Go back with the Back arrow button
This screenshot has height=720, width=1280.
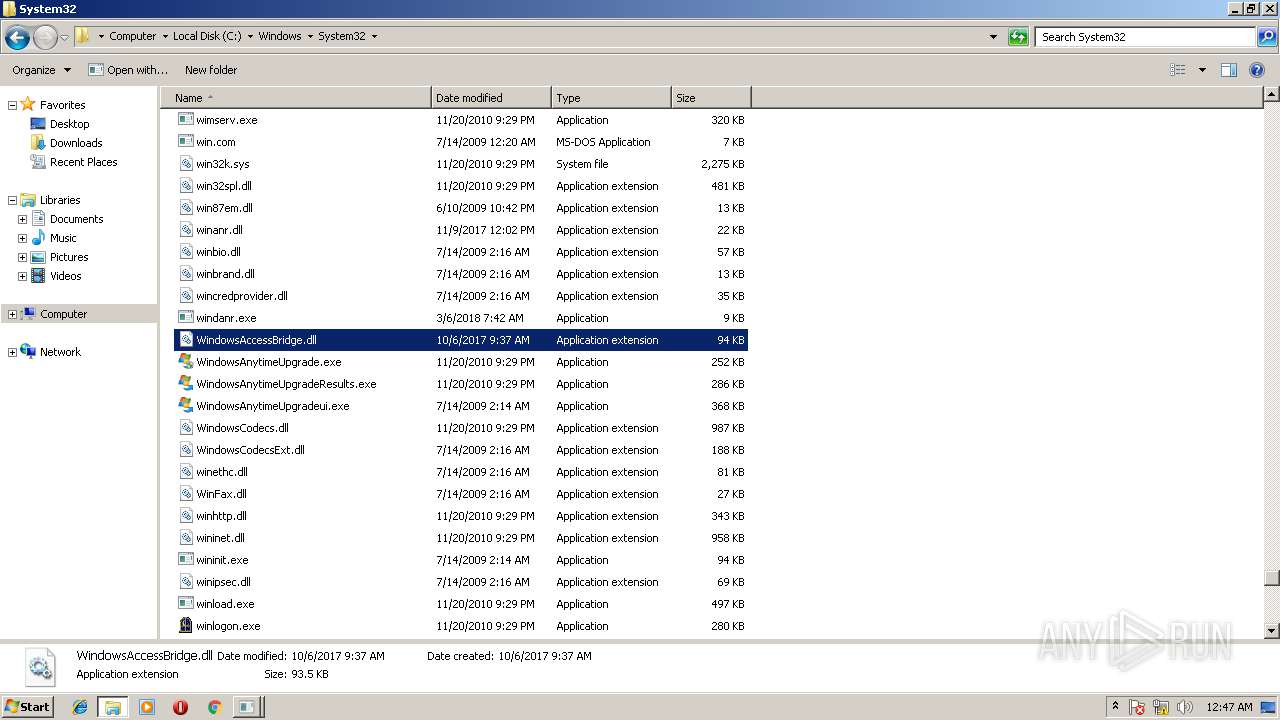17,38
